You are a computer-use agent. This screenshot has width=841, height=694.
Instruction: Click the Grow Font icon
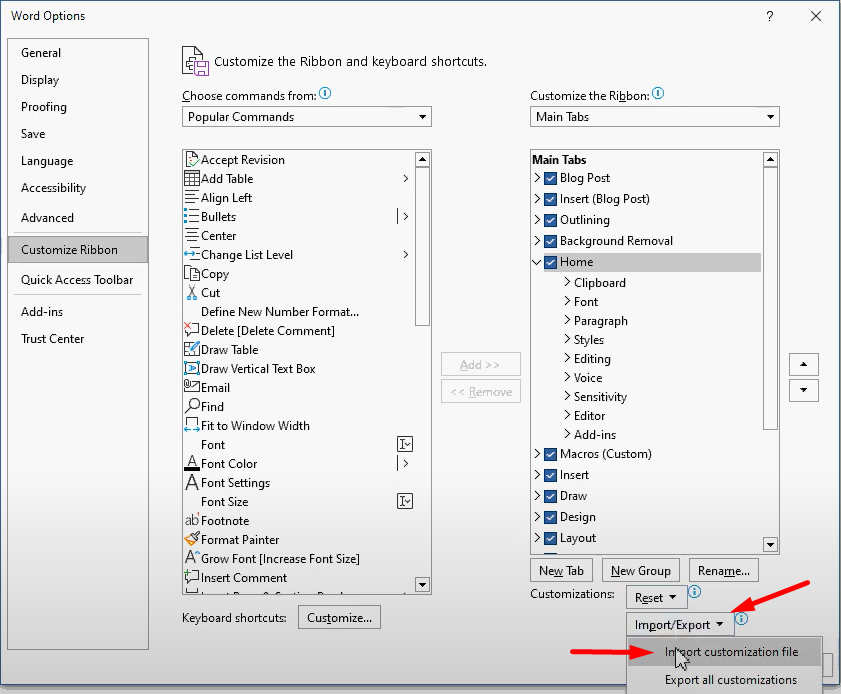(x=192, y=558)
